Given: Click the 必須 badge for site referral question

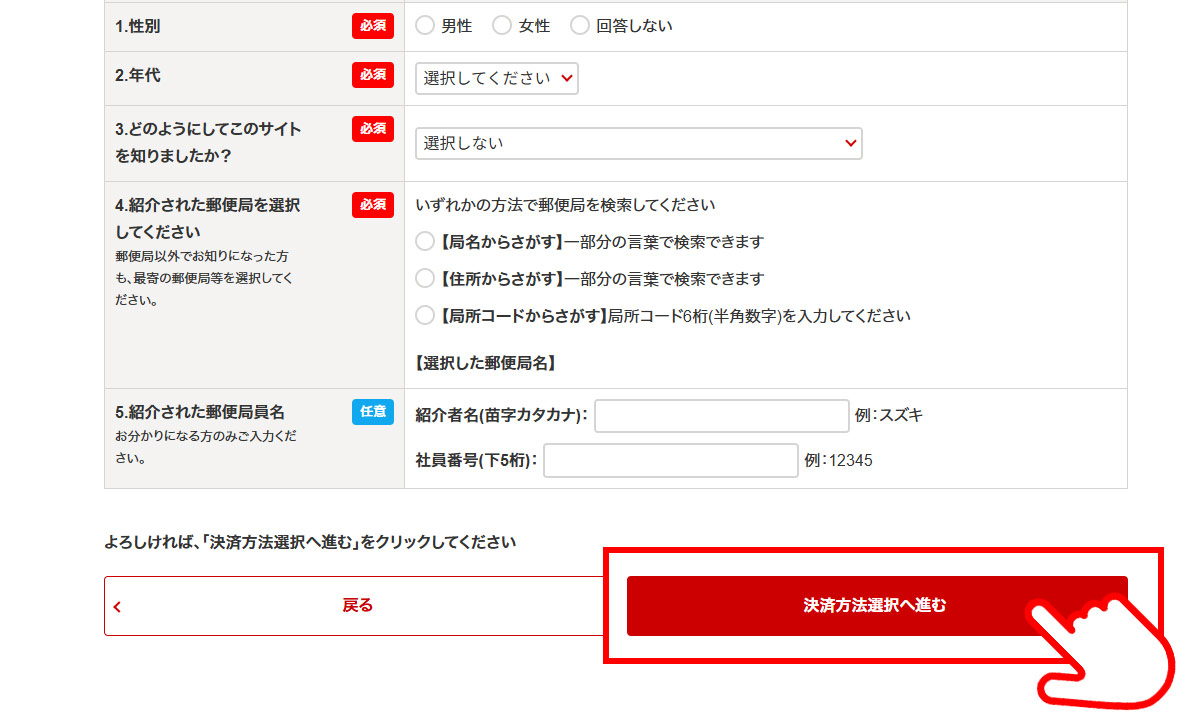Looking at the screenshot, I should 373,129.
